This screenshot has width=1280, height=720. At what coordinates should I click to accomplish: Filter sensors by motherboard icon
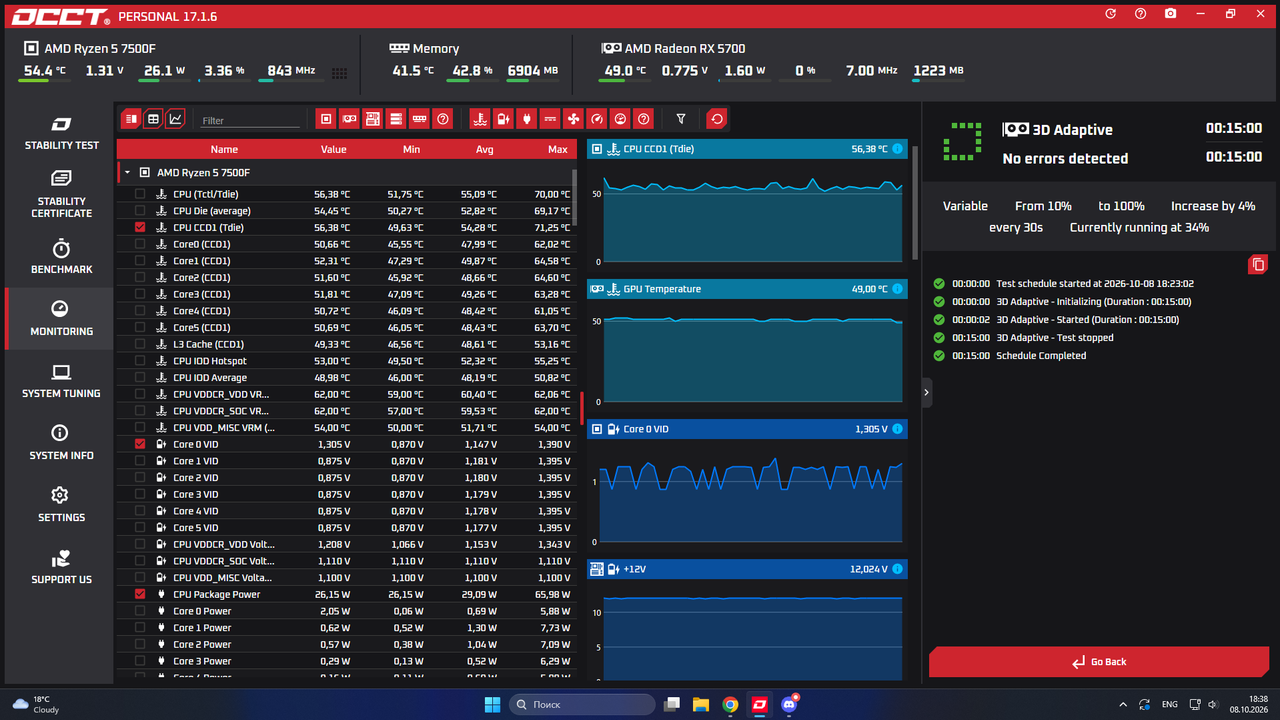[373, 119]
